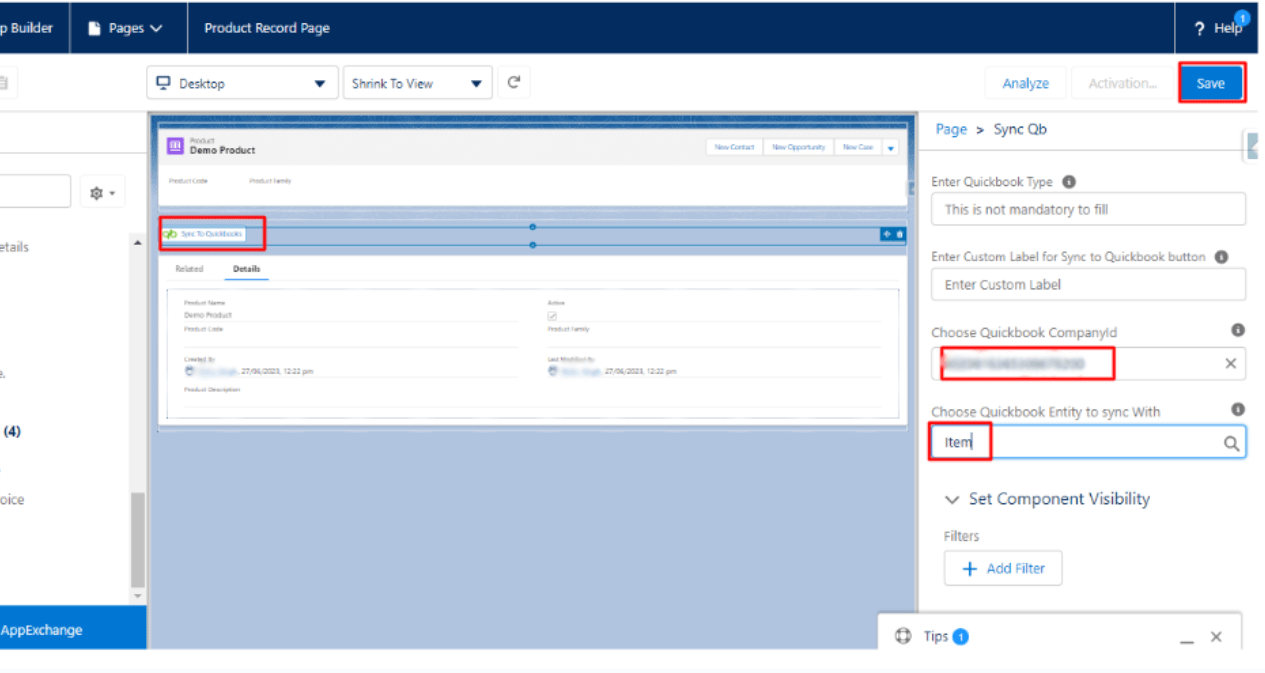The width and height of the screenshot is (1265, 673).
Task: Click the Analyze button
Action: point(1026,83)
